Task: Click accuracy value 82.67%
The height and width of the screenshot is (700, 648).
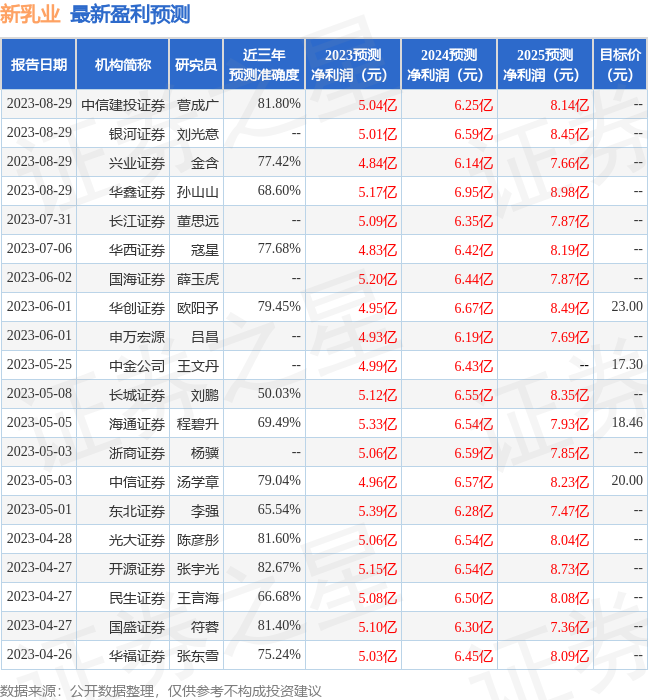Action: 279,567
